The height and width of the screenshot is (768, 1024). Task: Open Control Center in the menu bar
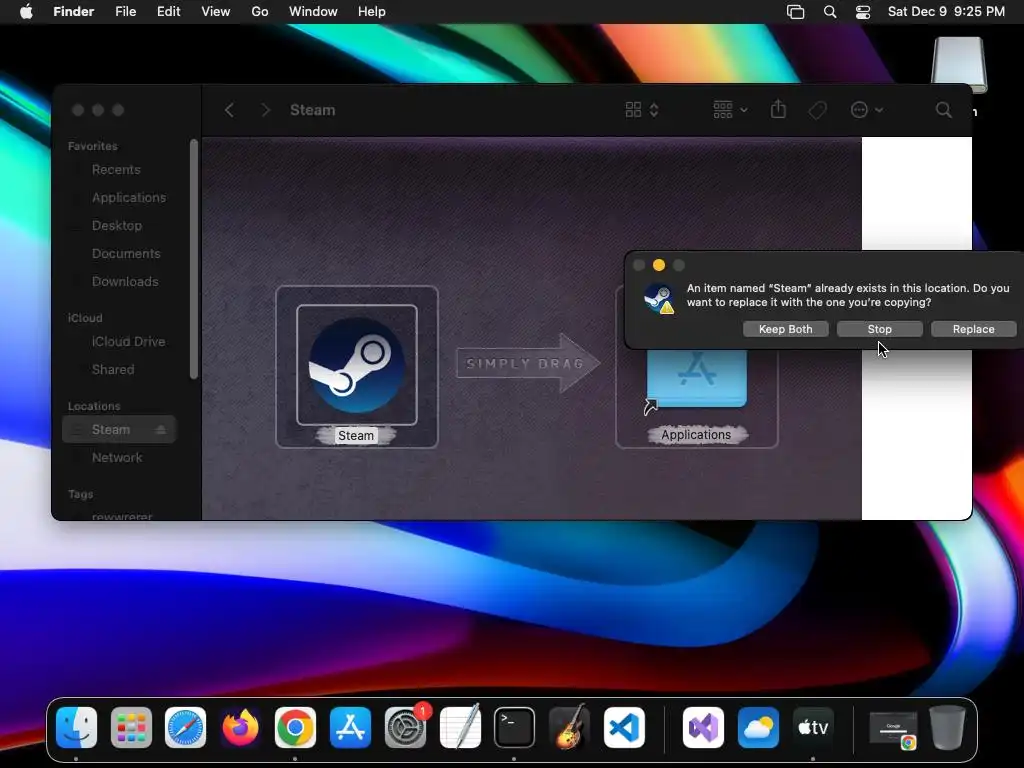pos(863,12)
